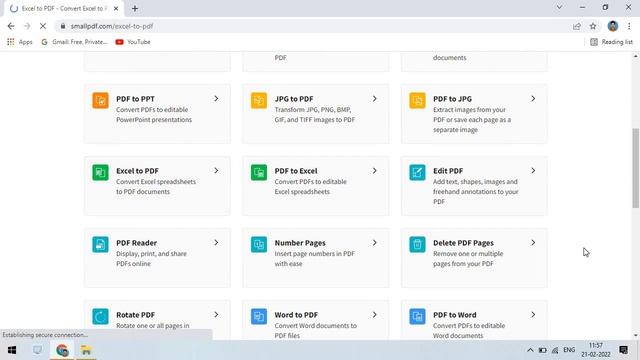Open the Delete PDF Pages tool icon
This screenshot has height=360, width=640.
coord(417,244)
